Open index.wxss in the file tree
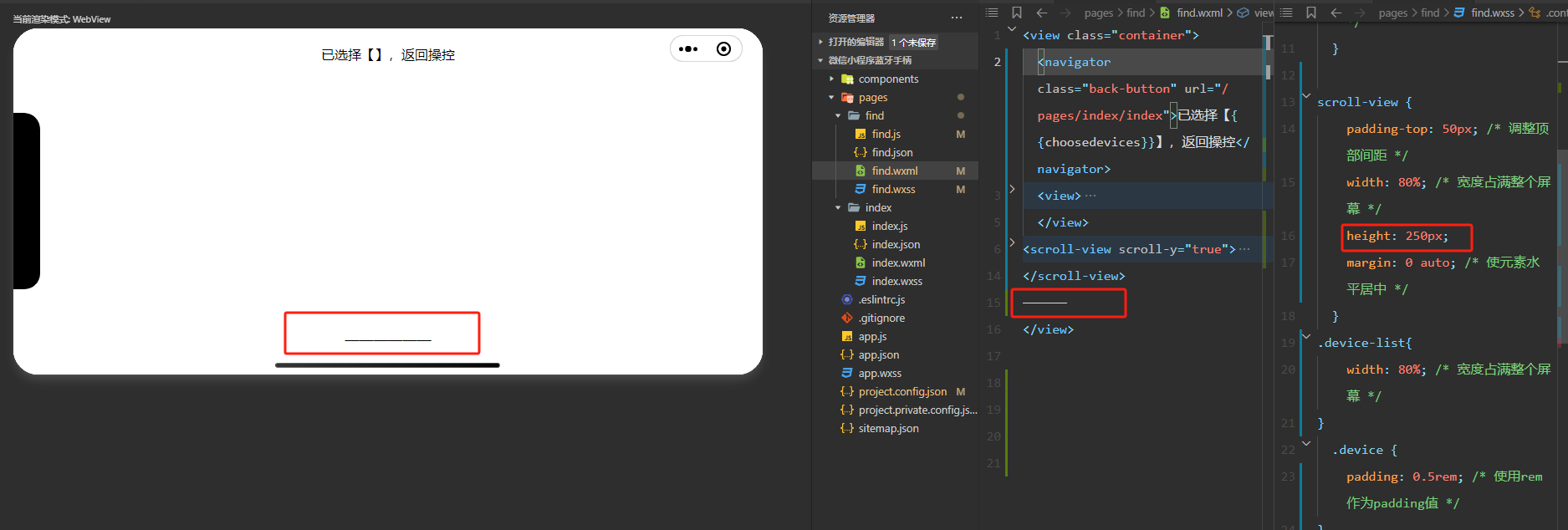The image size is (1568, 530). click(897, 282)
